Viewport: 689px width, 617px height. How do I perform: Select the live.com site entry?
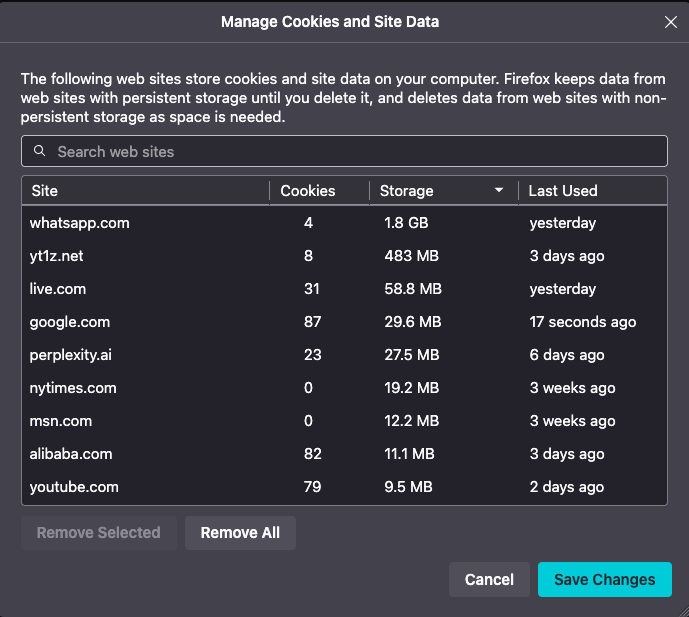click(x=58, y=289)
